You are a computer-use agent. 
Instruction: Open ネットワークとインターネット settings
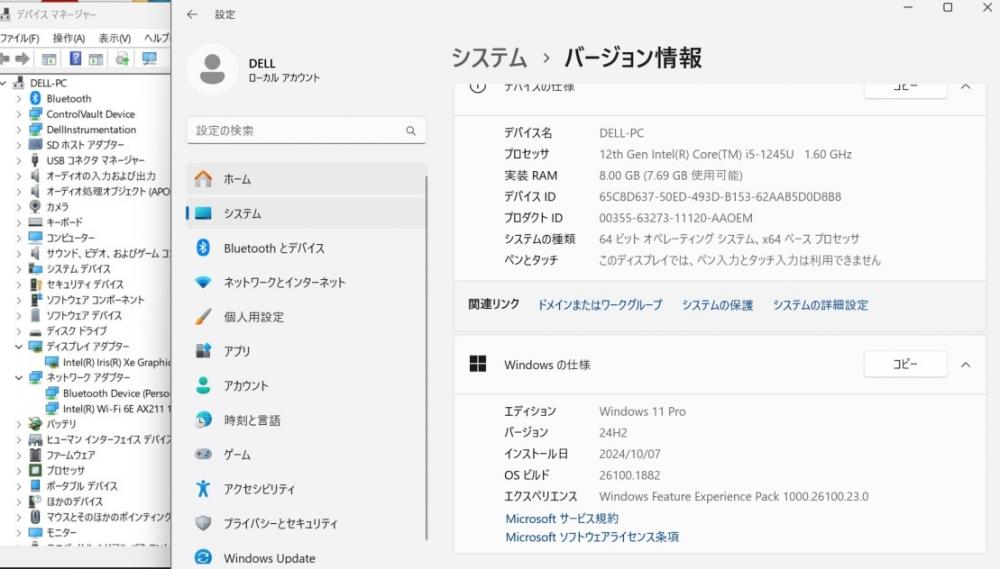tap(306, 283)
